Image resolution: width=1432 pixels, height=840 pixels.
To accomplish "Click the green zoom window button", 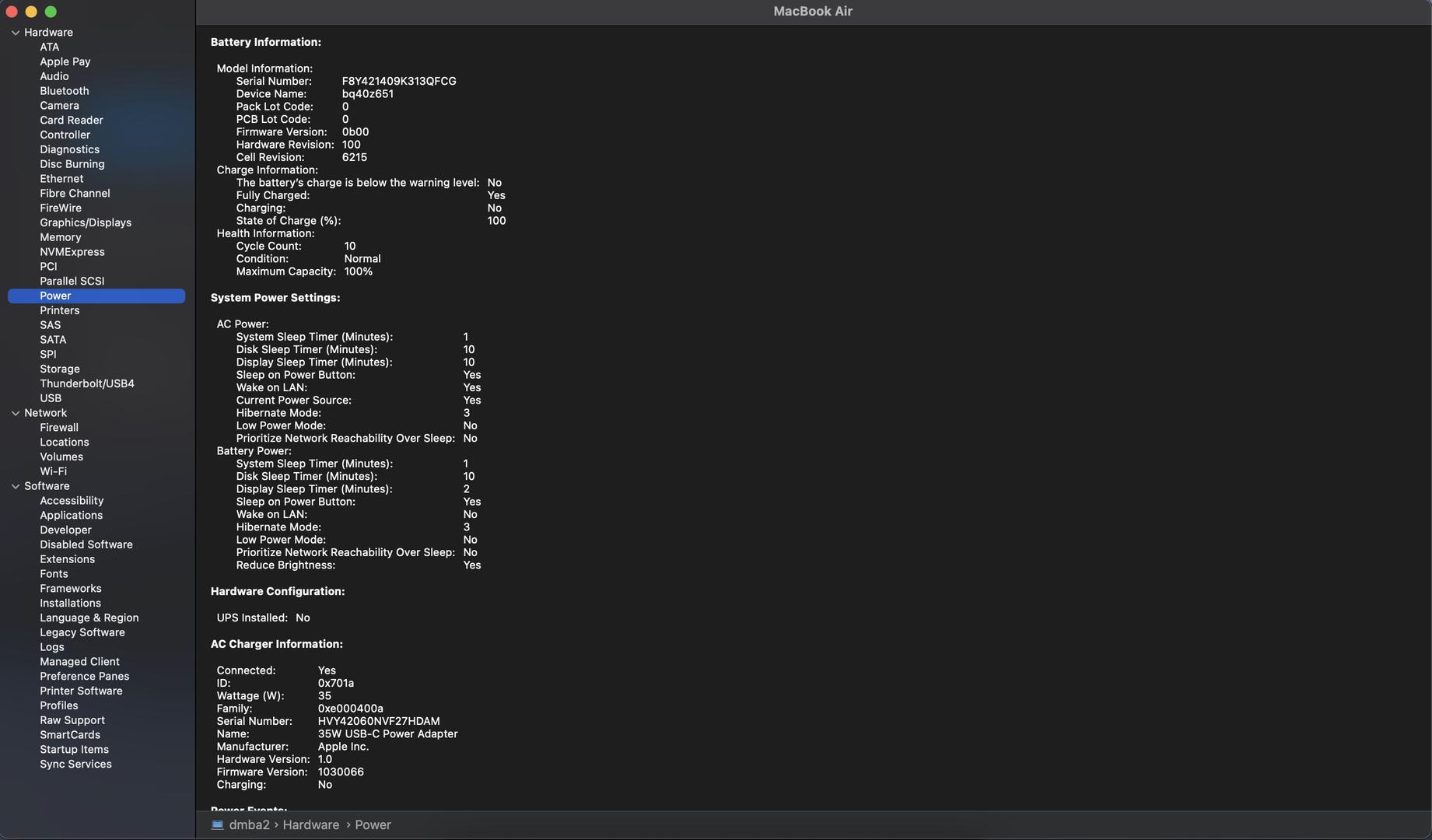I will coord(51,12).
